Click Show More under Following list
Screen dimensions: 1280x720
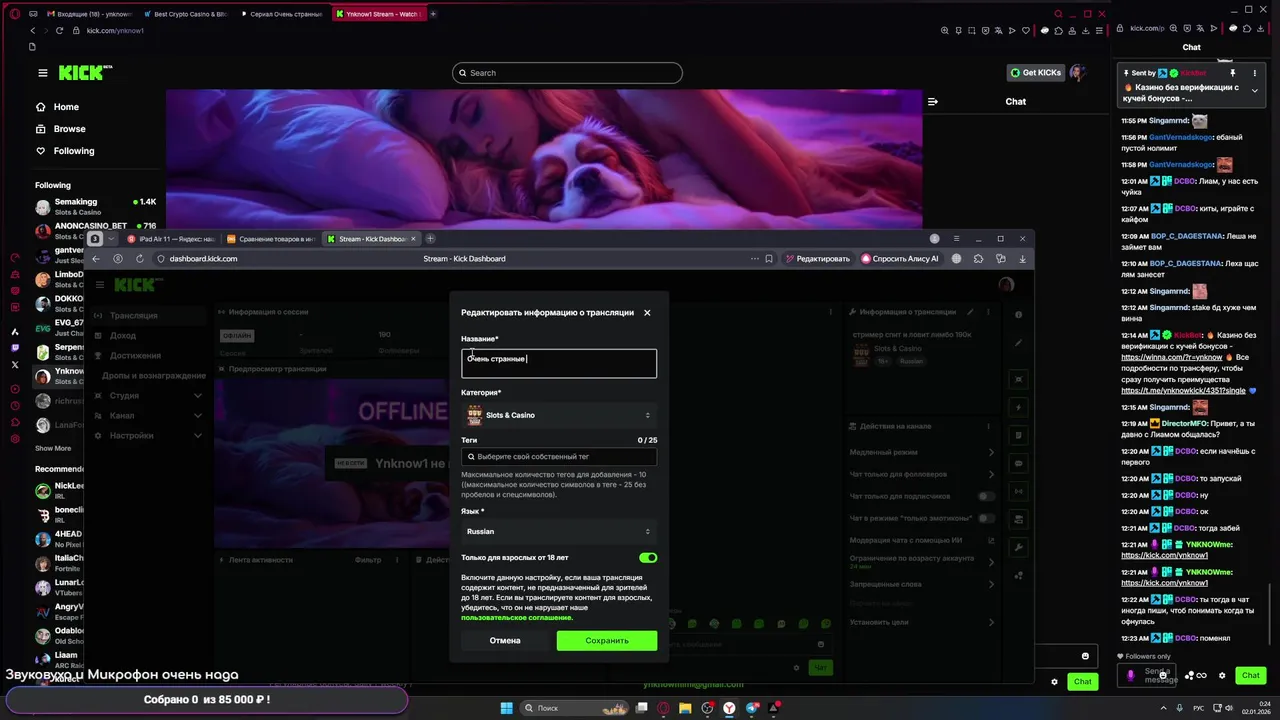tap(53, 449)
